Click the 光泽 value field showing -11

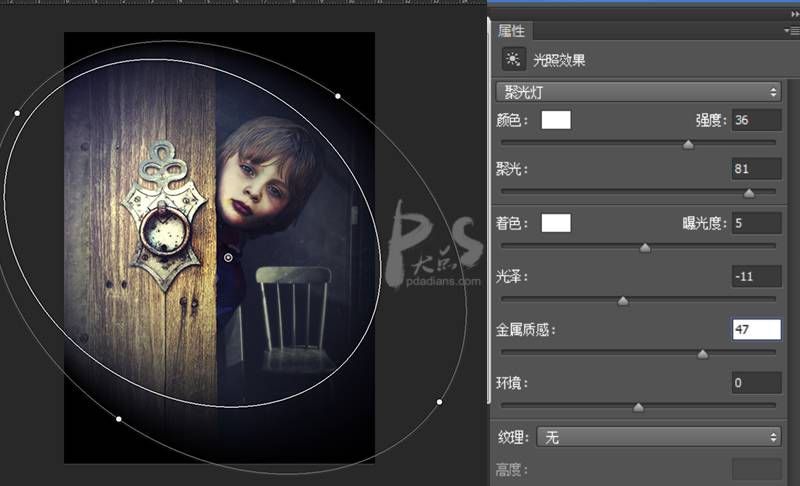point(757,276)
